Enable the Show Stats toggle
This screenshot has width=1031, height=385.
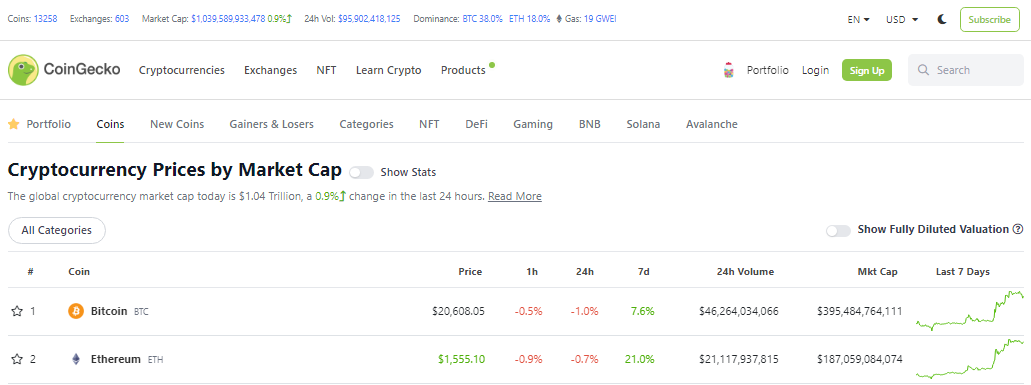(361, 172)
